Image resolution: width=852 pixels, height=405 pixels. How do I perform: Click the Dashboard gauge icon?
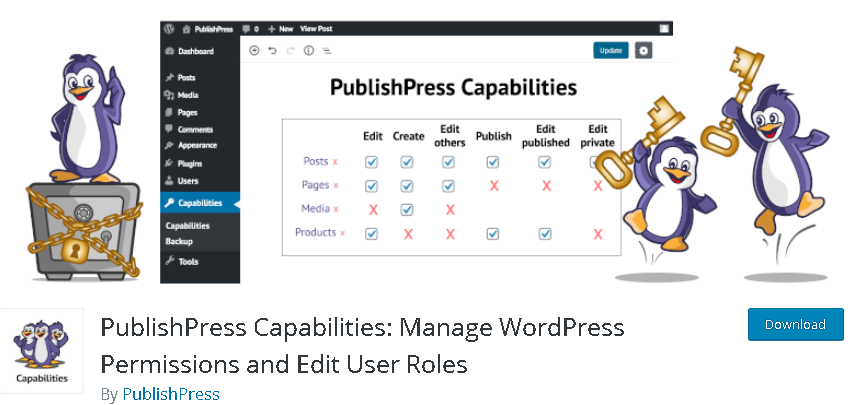(x=169, y=51)
